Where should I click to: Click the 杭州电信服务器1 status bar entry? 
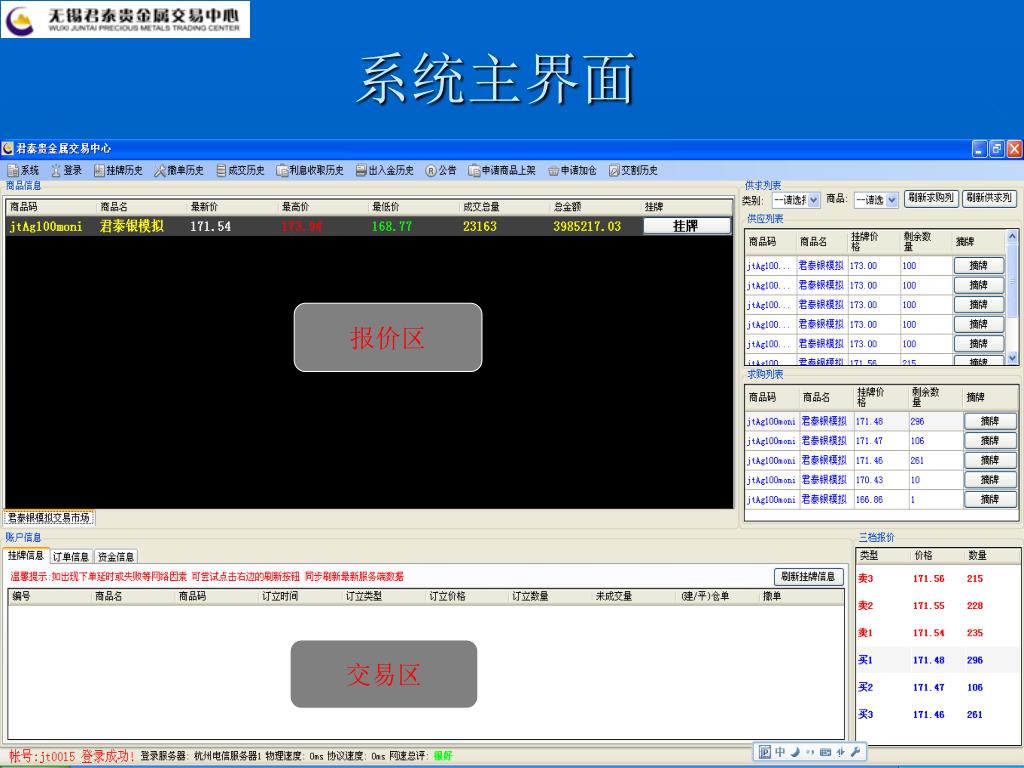point(227,756)
